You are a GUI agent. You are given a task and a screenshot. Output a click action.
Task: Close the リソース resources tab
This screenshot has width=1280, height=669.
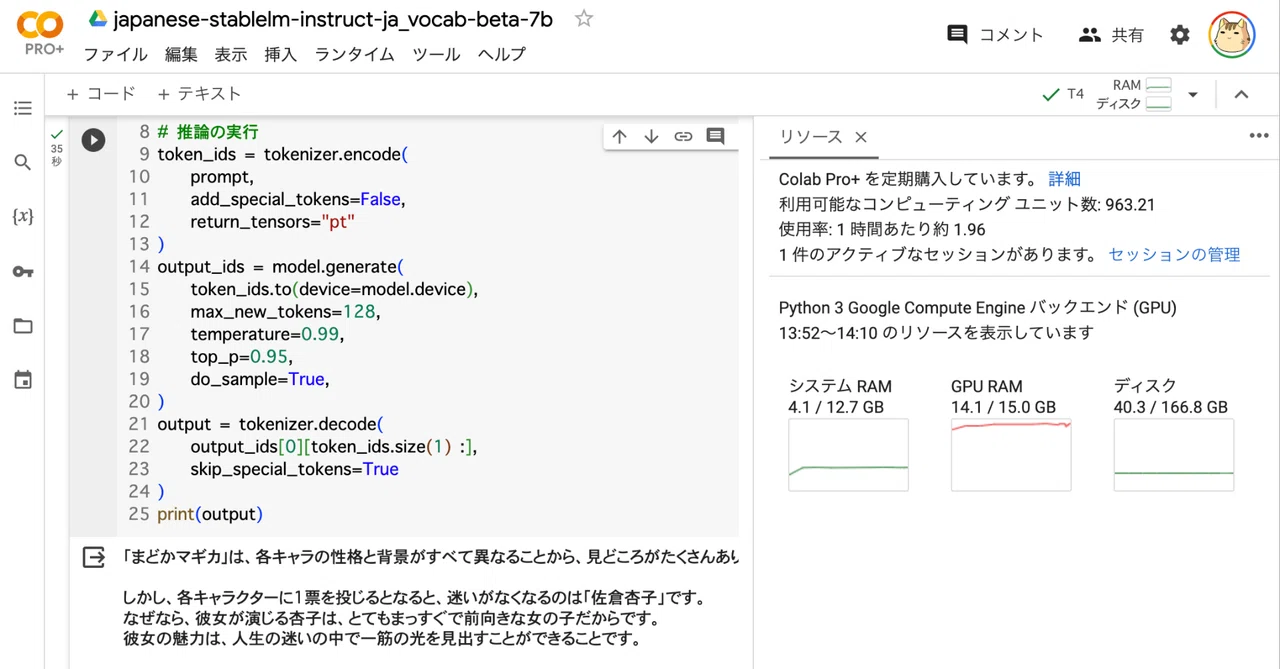pos(861,137)
